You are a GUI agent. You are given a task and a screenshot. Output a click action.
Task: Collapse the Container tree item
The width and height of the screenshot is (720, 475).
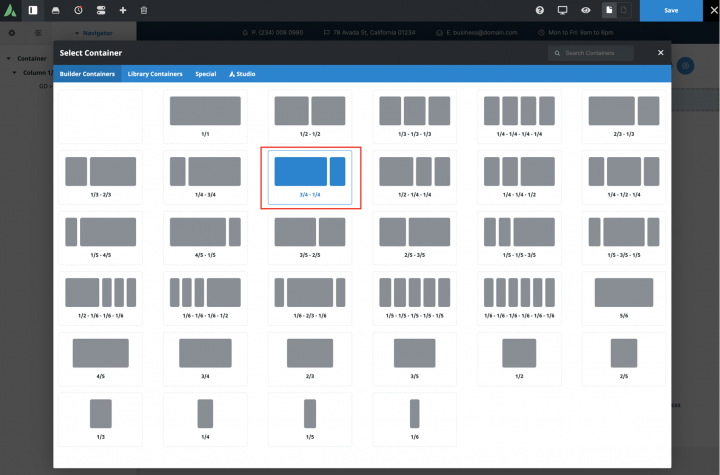(9, 58)
